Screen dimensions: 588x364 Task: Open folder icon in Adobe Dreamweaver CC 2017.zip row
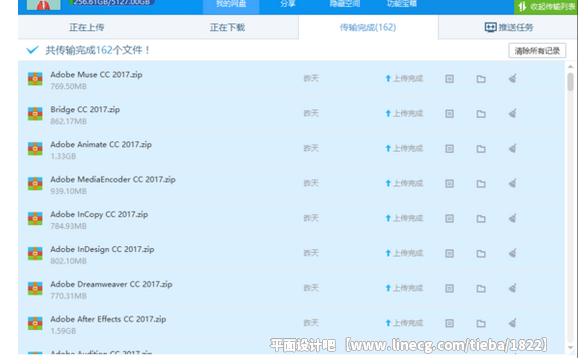(x=481, y=288)
